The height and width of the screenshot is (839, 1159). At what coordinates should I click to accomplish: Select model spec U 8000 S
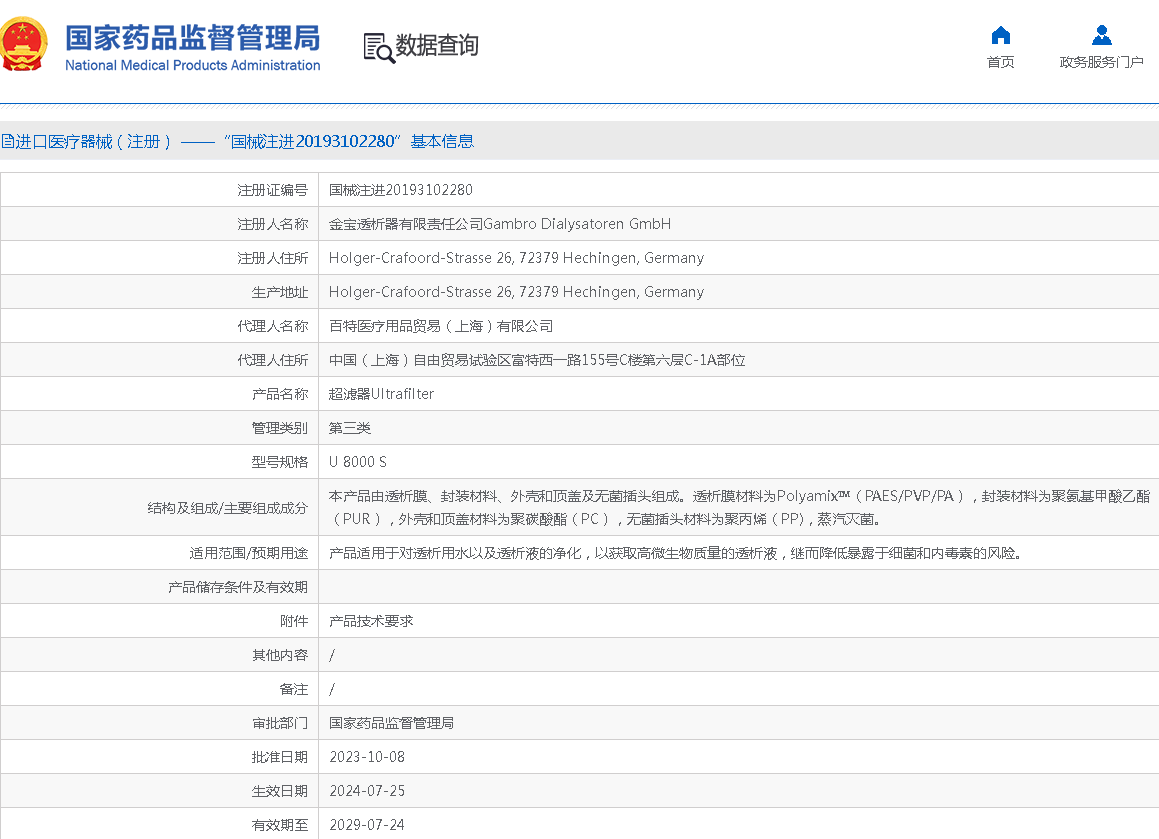(358, 462)
